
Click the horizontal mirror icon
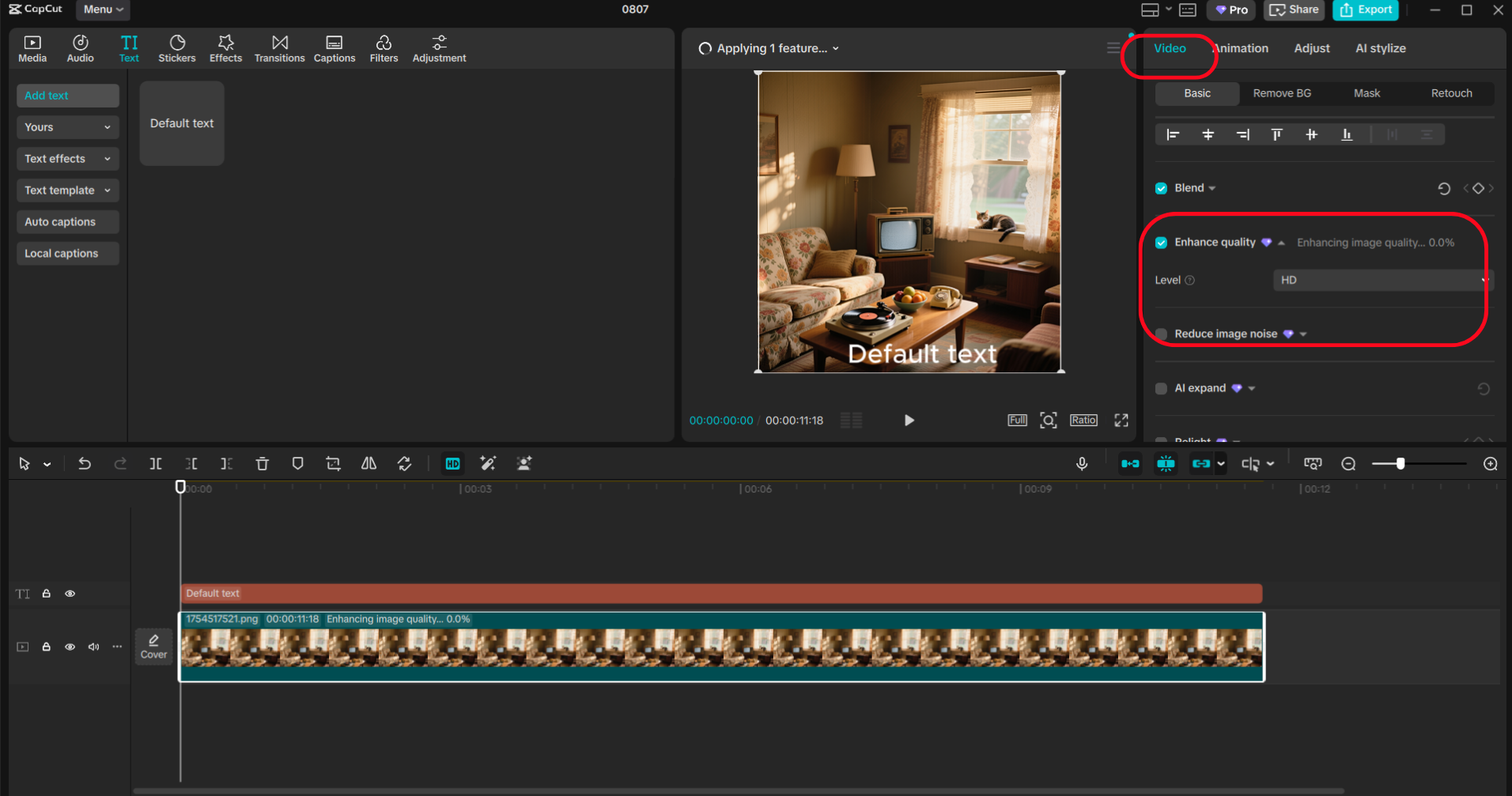(368, 463)
